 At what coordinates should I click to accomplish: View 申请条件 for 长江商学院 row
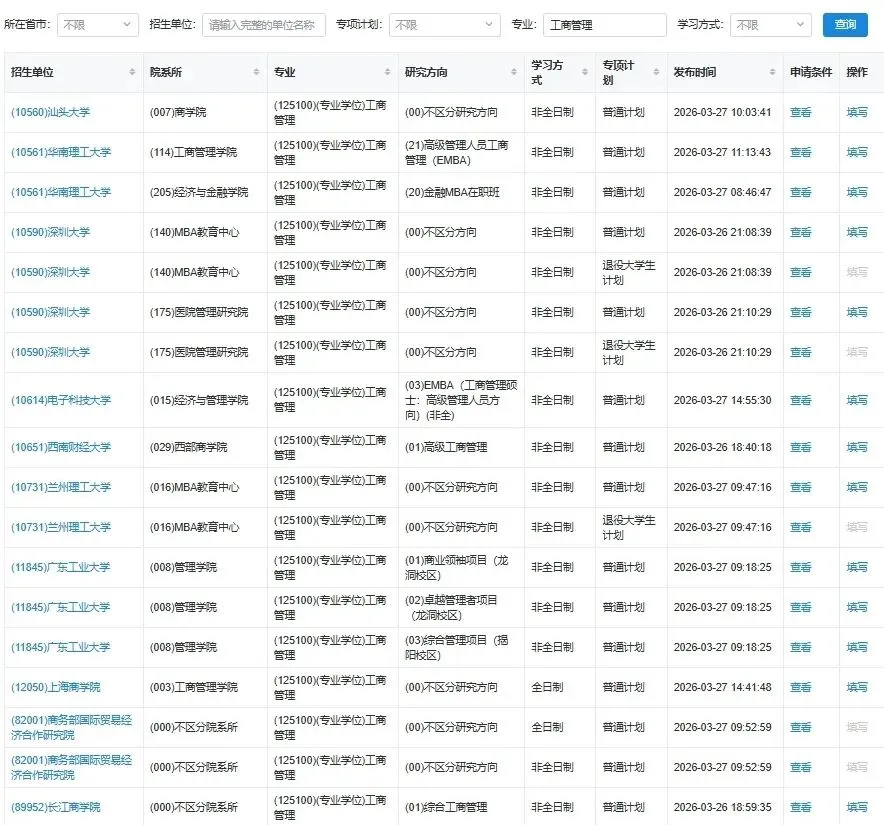[x=801, y=807]
